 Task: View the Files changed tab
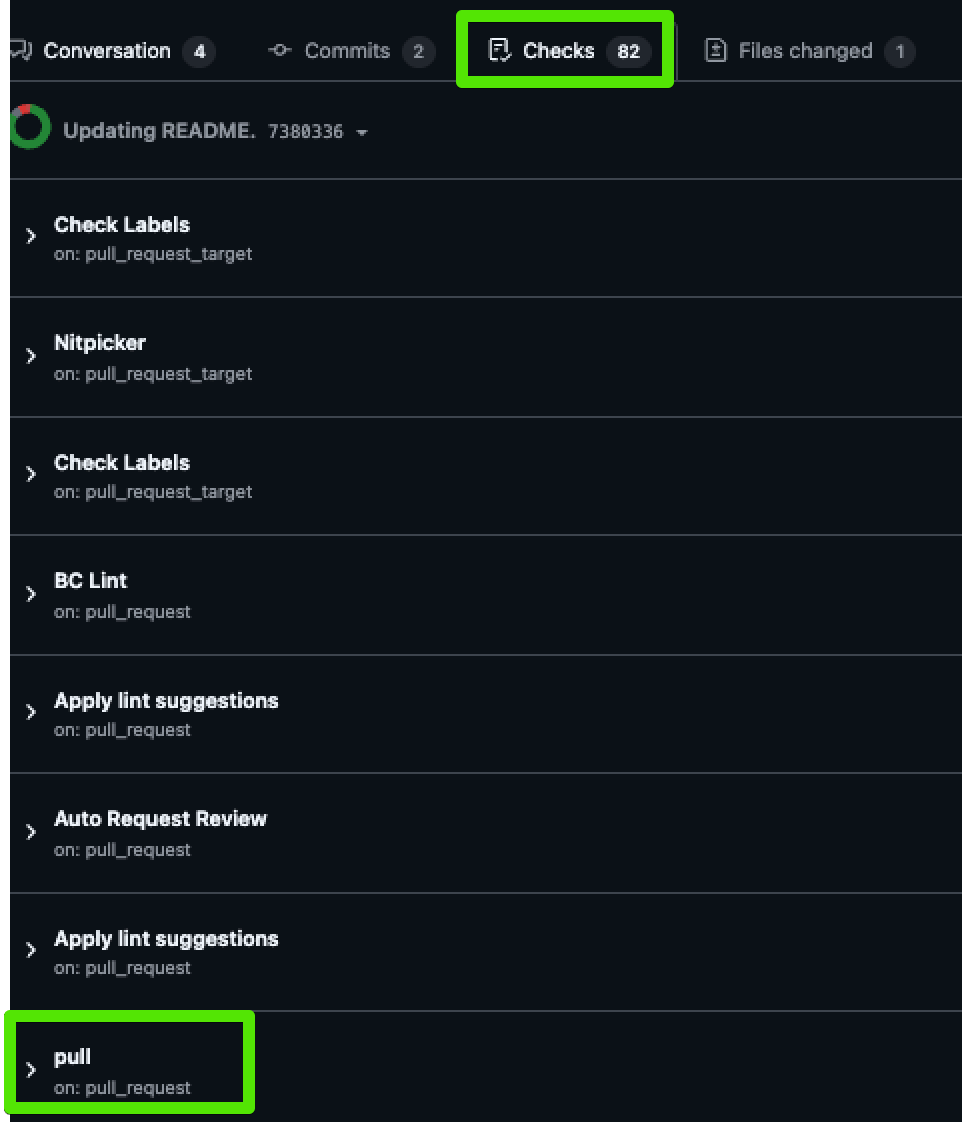pyautogui.click(x=810, y=51)
